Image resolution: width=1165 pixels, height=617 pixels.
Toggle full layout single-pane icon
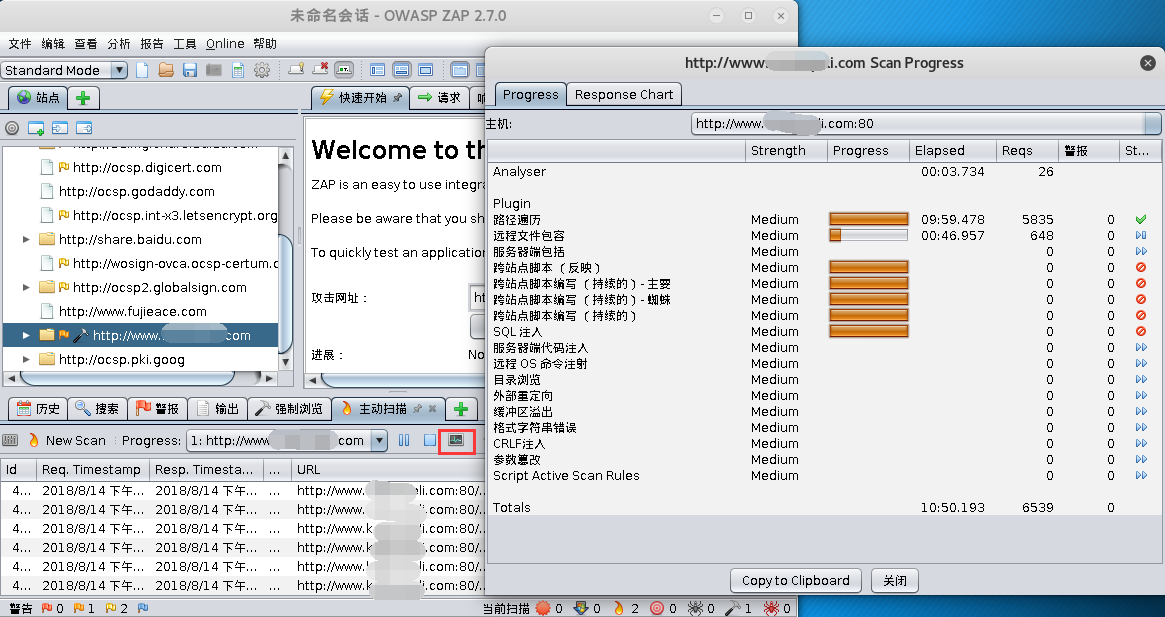426,70
